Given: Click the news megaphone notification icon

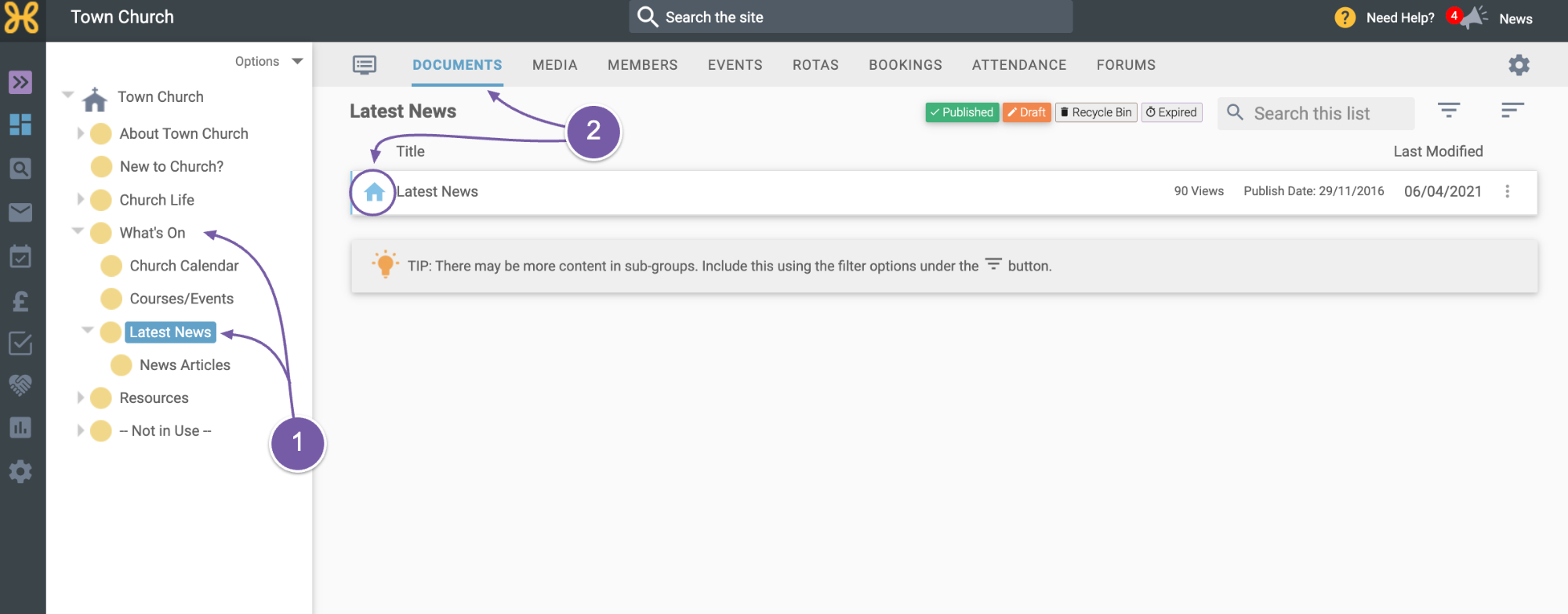Looking at the screenshot, I should pos(1473,17).
